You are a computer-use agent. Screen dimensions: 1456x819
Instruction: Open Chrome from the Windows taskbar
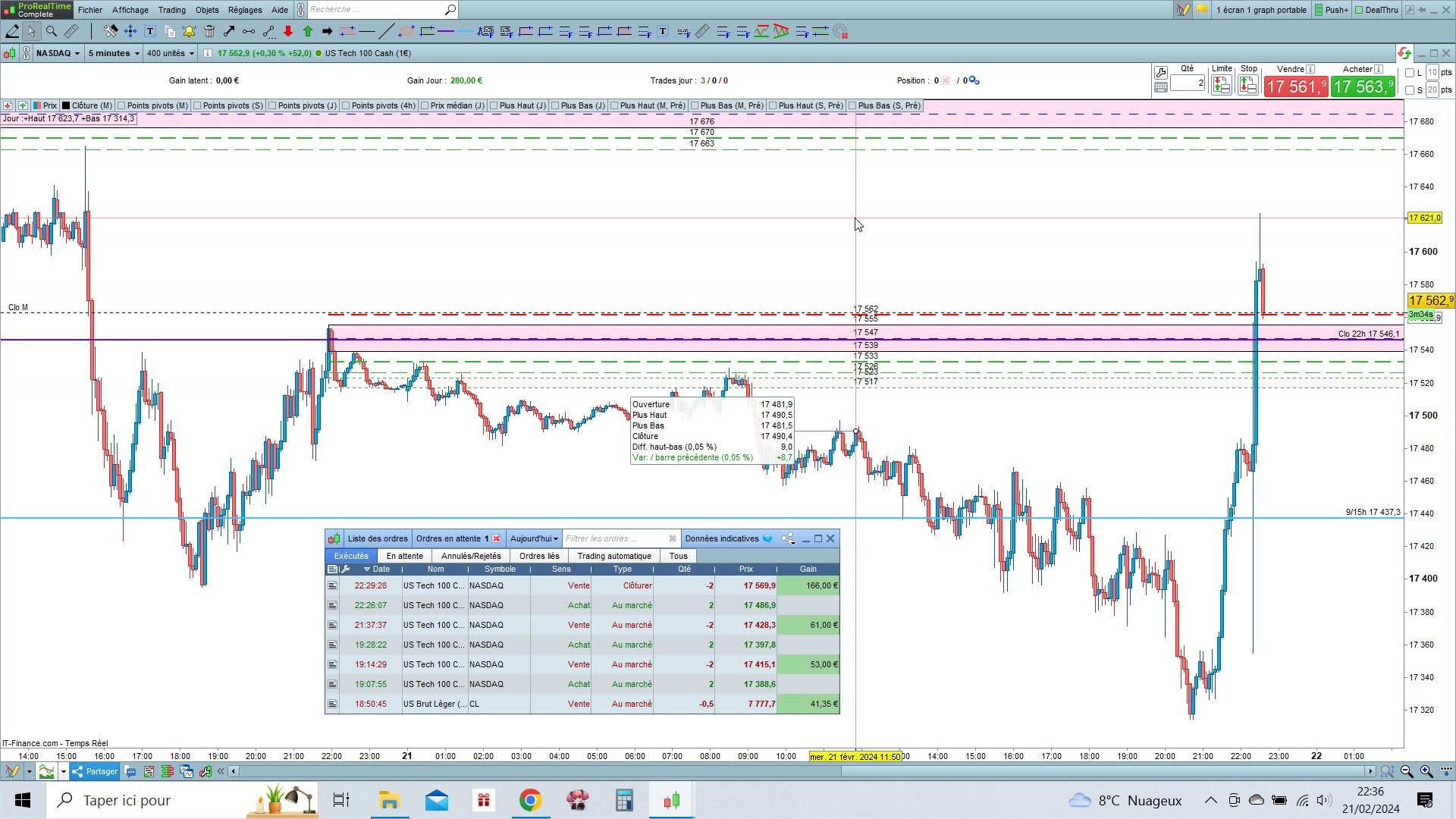(x=530, y=801)
